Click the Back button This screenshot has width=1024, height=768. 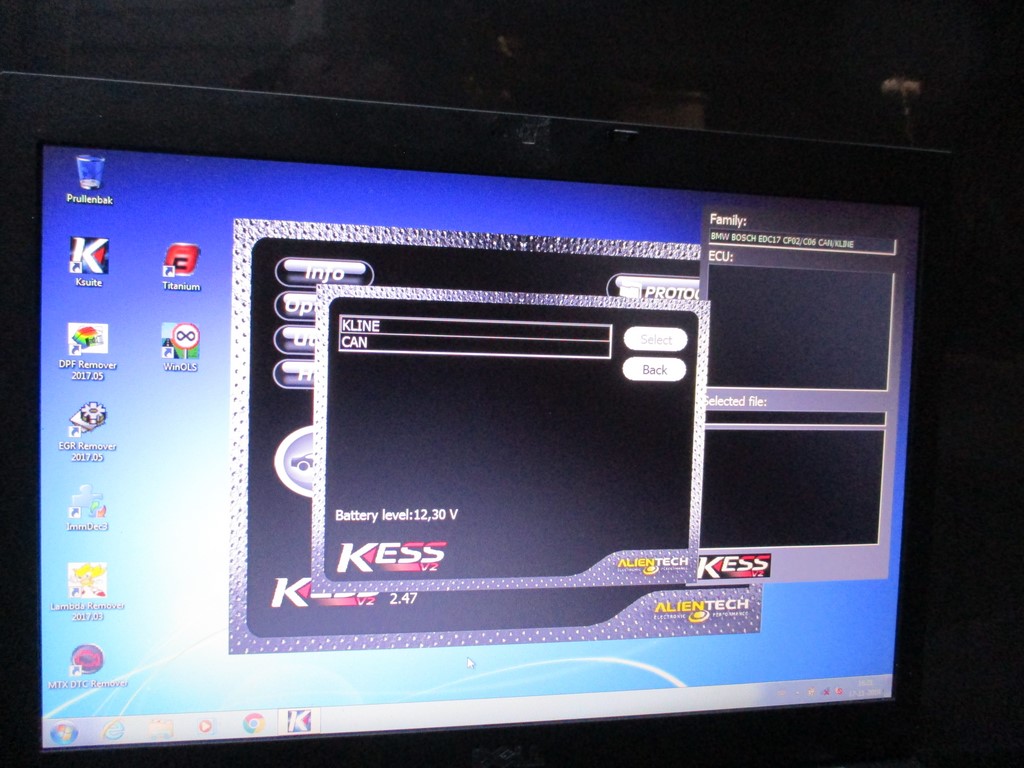(x=654, y=370)
